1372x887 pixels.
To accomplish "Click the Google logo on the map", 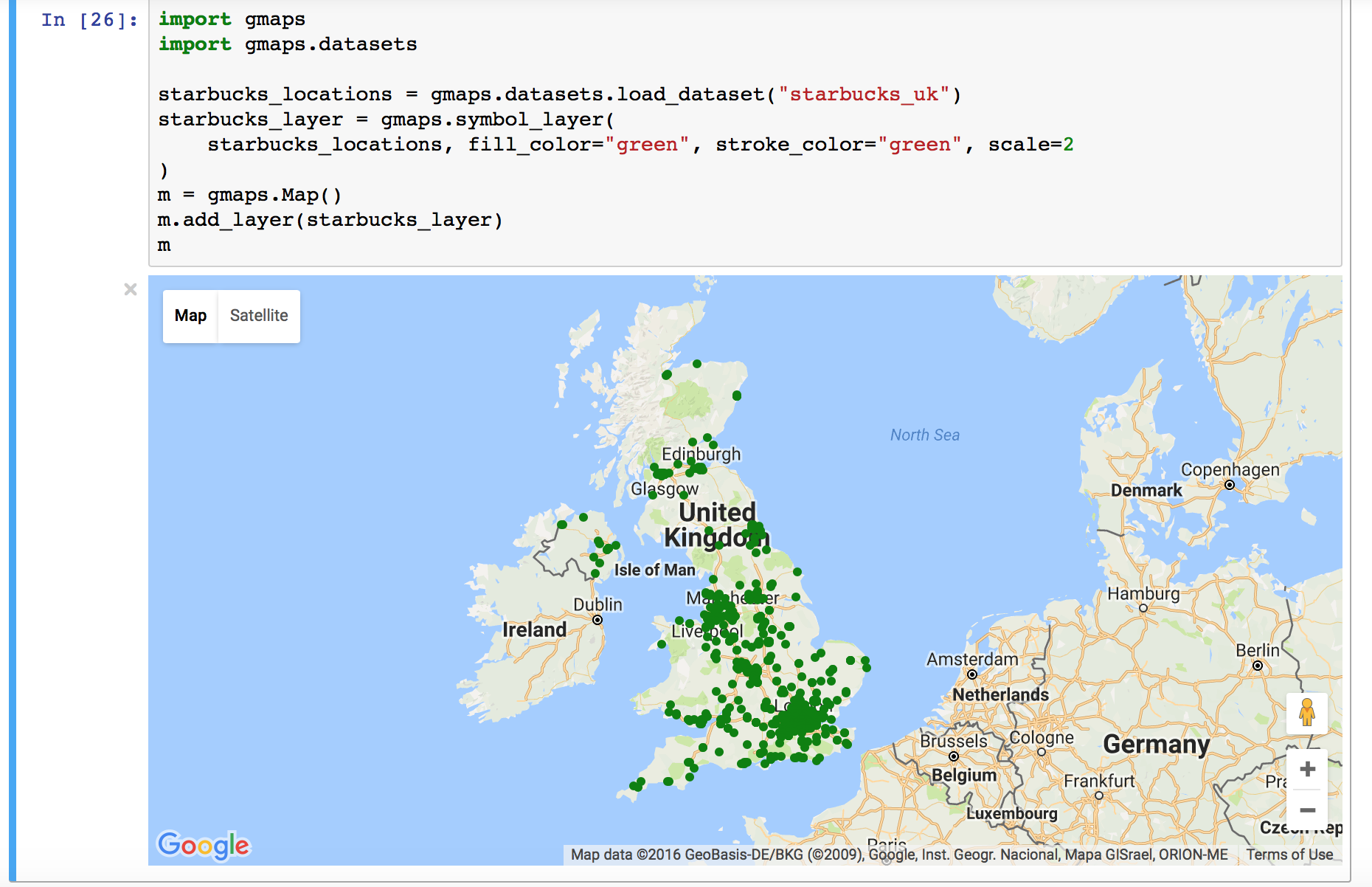I will [x=204, y=845].
